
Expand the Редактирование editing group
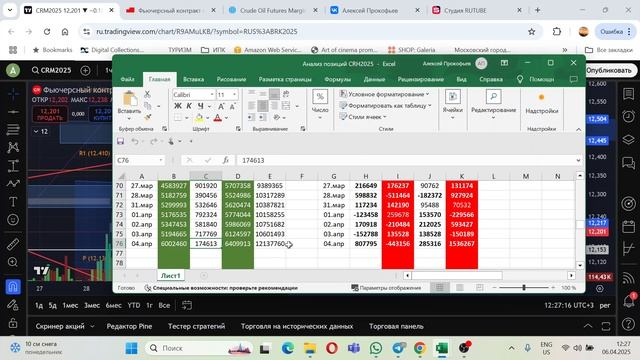(x=493, y=104)
